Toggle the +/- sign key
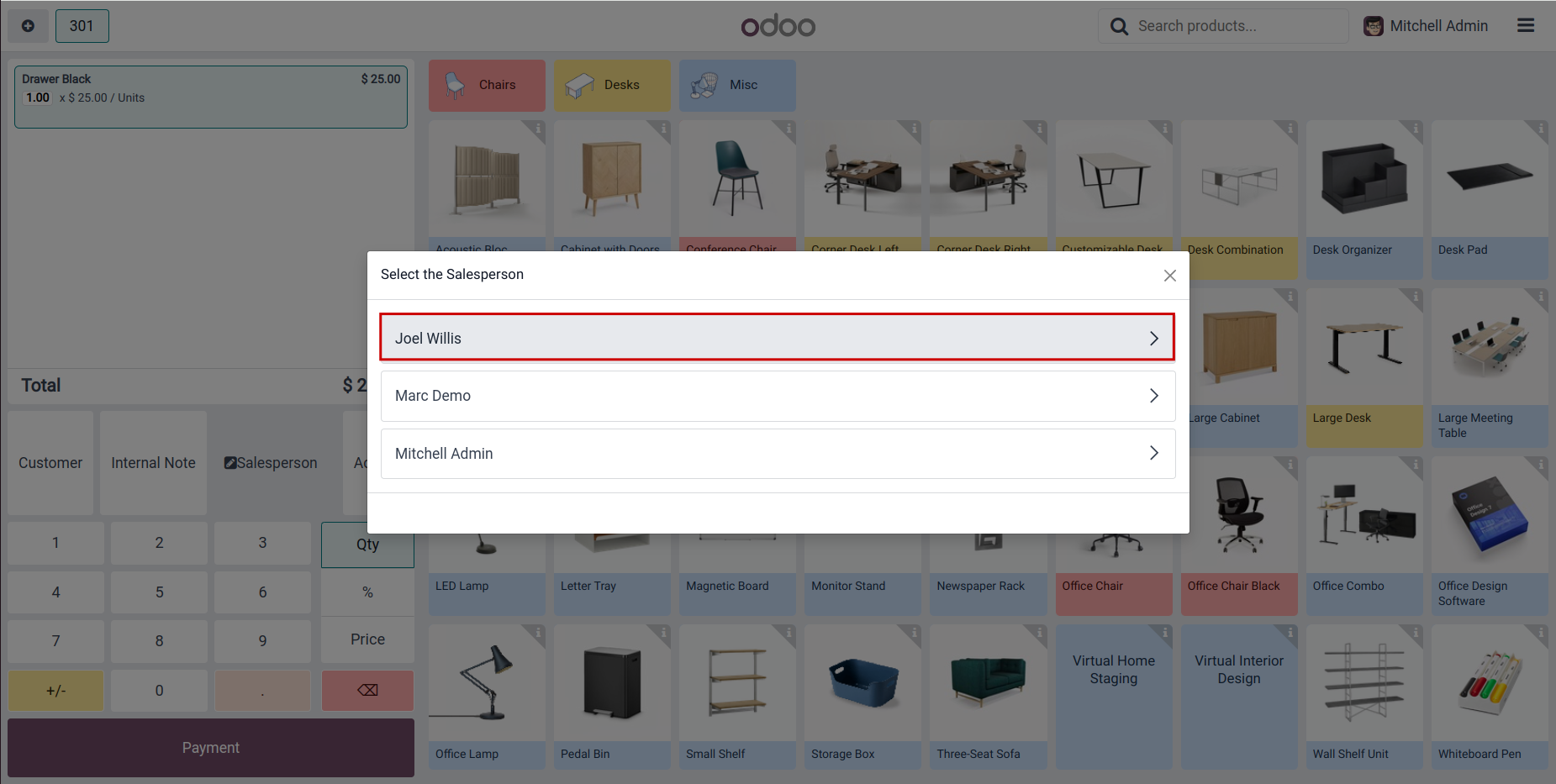Screen dimensions: 1556x784 pos(55,691)
